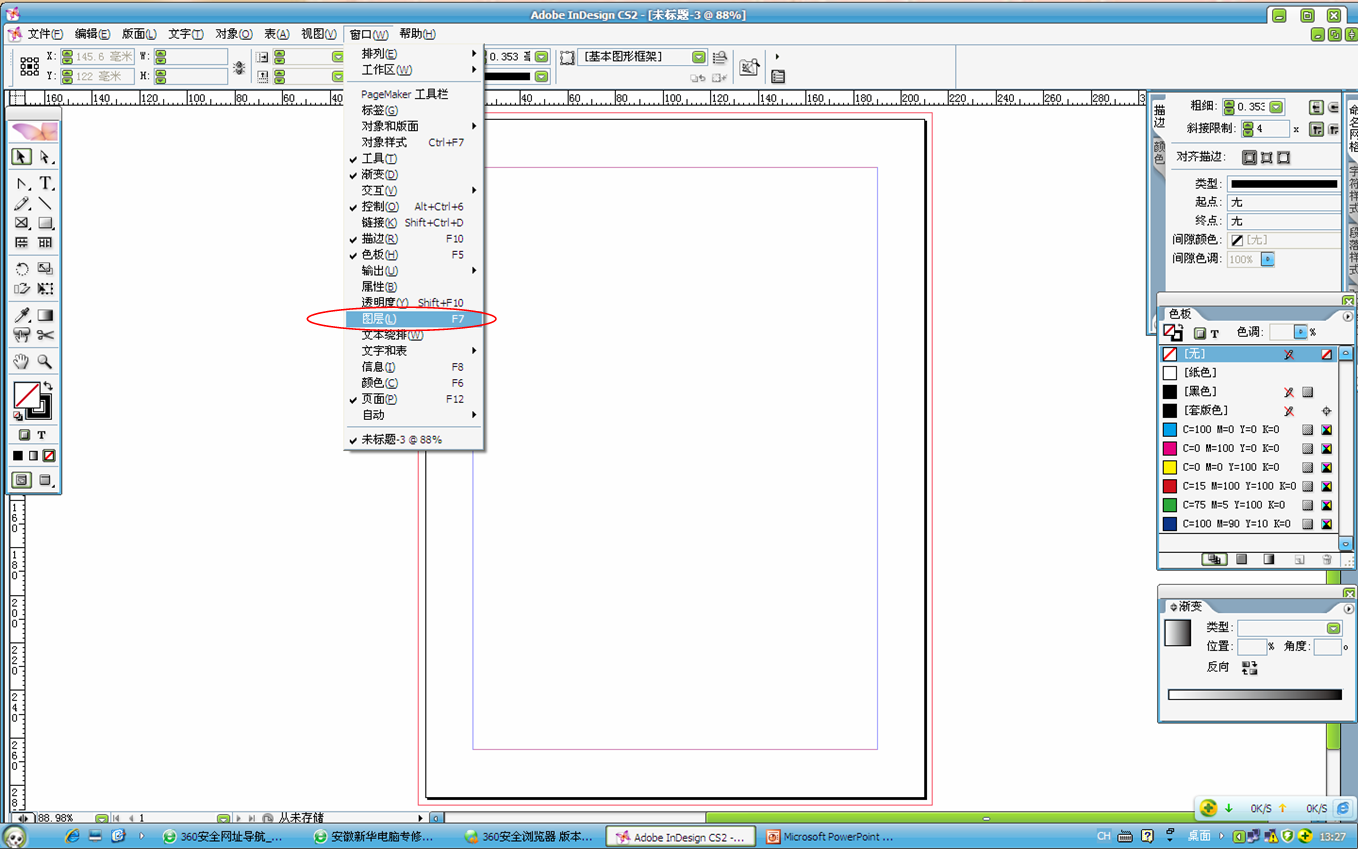Image resolution: width=1358 pixels, height=849 pixels.
Task: Click the Direct Selection tool
Action: tap(45, 157)
